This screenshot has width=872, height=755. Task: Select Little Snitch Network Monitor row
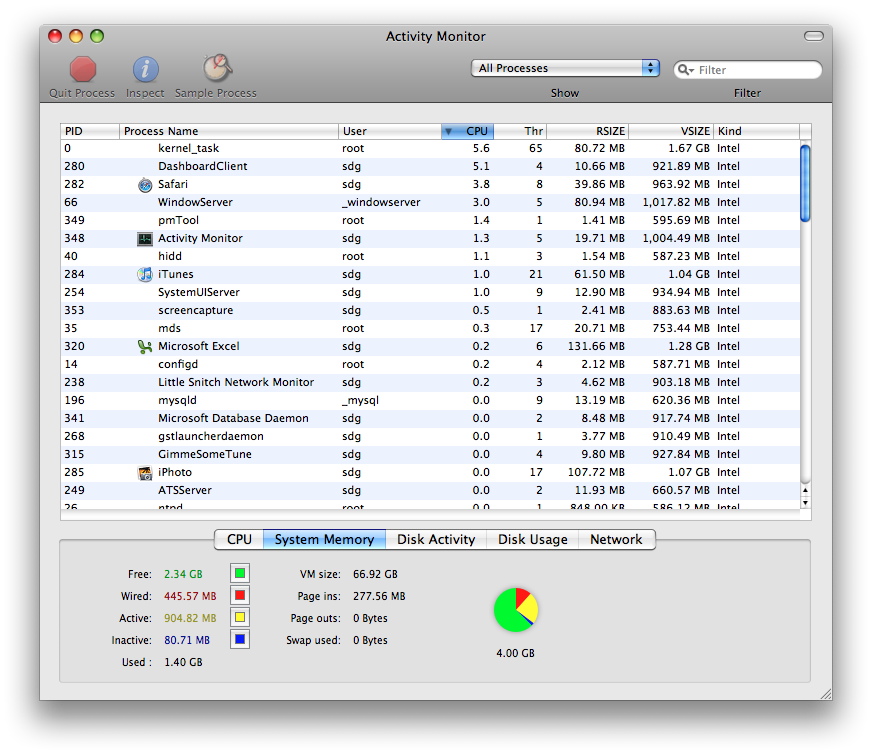(x=430, y=383)
